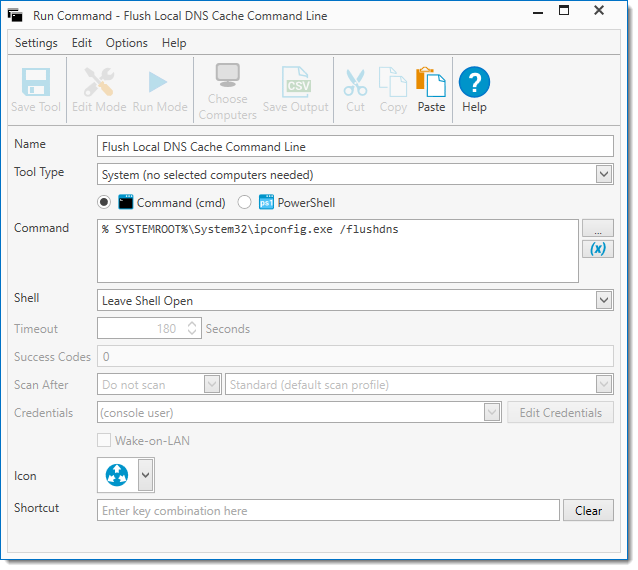
Task: Activate Run Mode play icon
Action: click(158, 82)
